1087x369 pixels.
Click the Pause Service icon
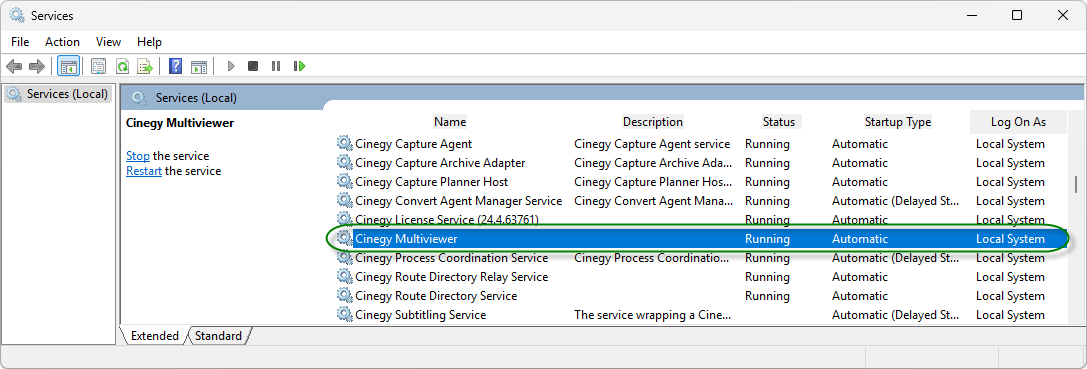point(276,67)
